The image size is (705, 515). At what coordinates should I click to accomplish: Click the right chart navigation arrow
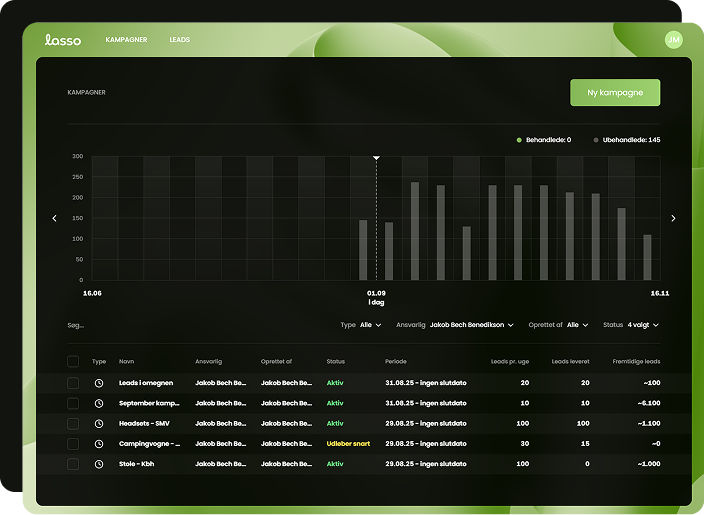coord(673,218)
